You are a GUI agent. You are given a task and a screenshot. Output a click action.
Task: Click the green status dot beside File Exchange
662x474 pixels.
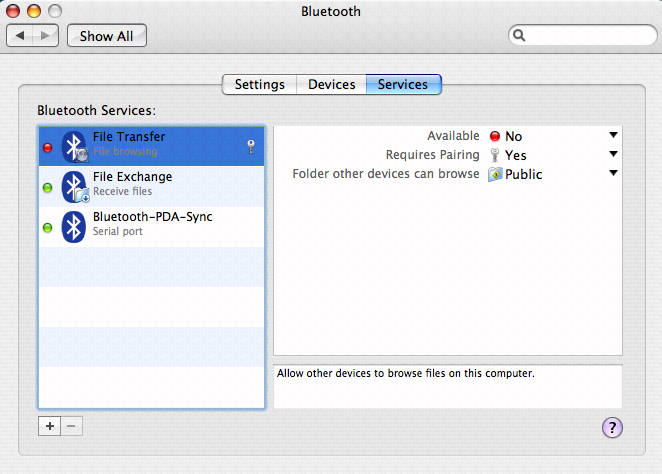pos(48,187)
